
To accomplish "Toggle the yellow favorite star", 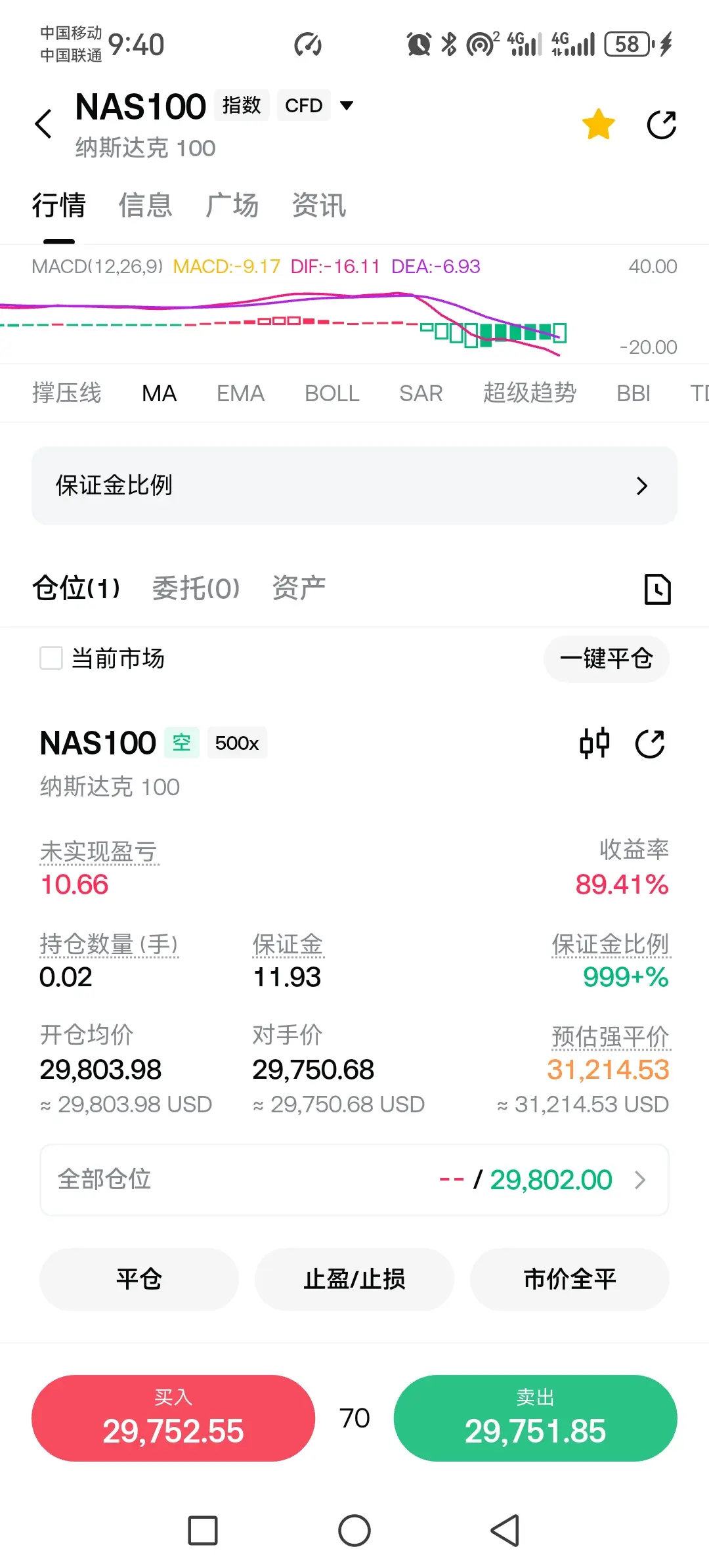I will (x=598, y=125).
